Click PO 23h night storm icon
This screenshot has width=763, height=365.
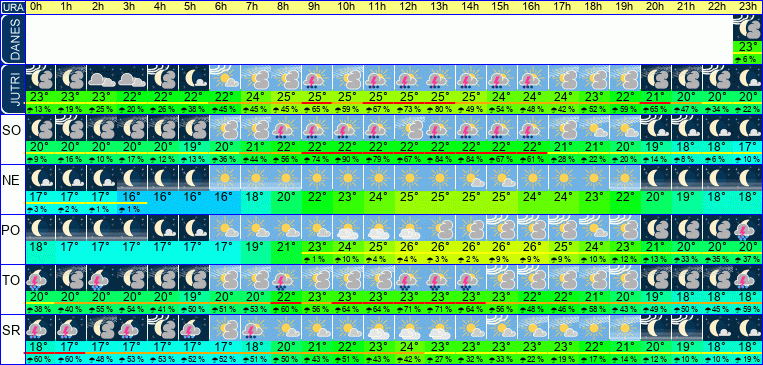coord(747,228)
